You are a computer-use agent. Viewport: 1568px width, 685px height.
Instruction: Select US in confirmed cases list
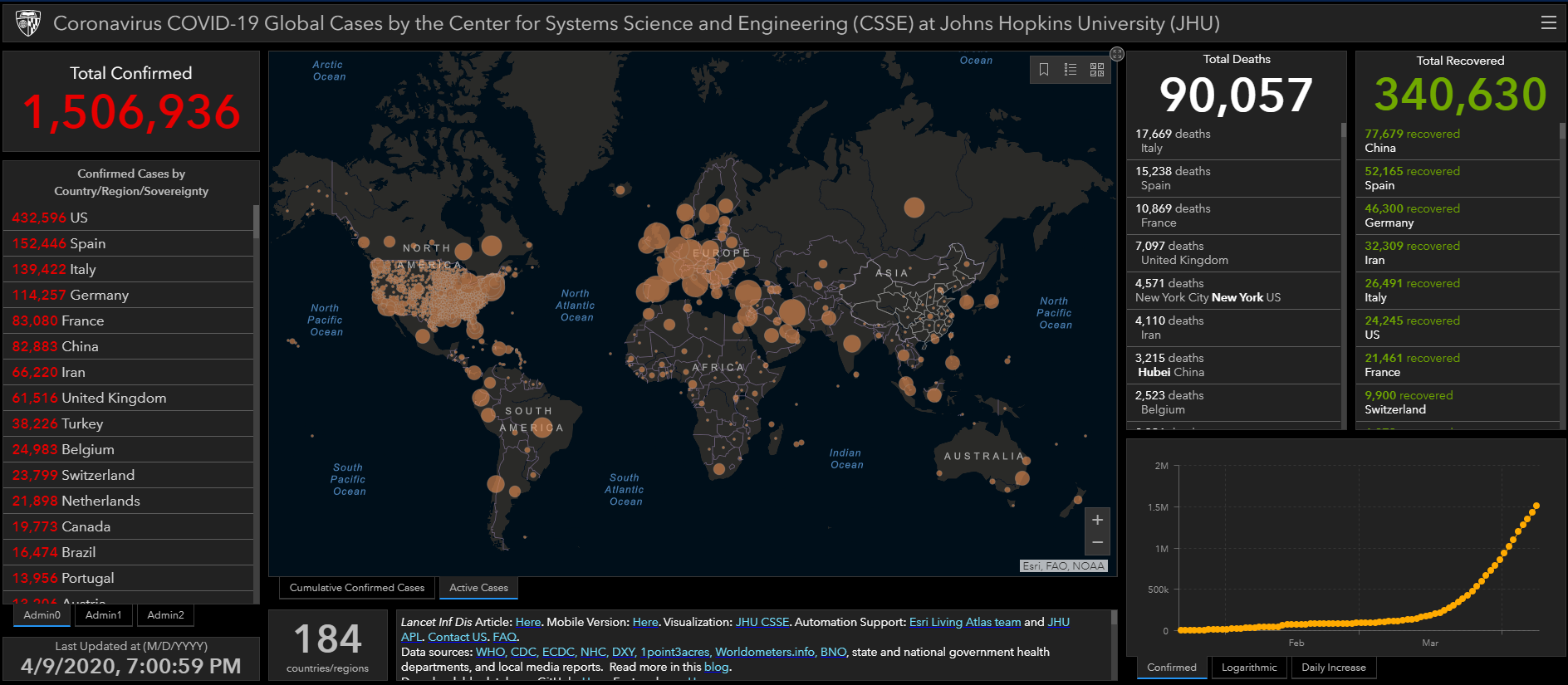[129, 218]
